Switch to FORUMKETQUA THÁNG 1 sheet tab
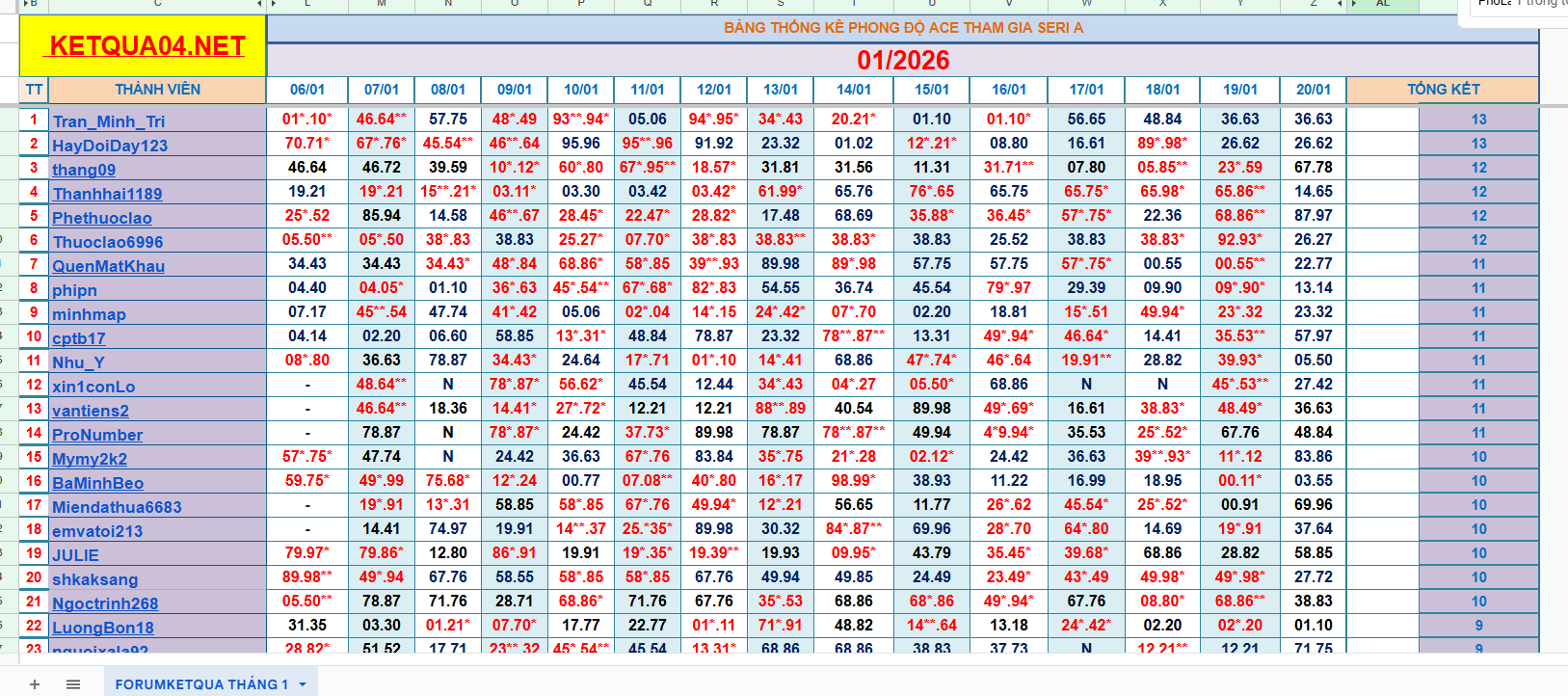The width and height of the screenshot is (1568, 696). (x=201, y=684)
